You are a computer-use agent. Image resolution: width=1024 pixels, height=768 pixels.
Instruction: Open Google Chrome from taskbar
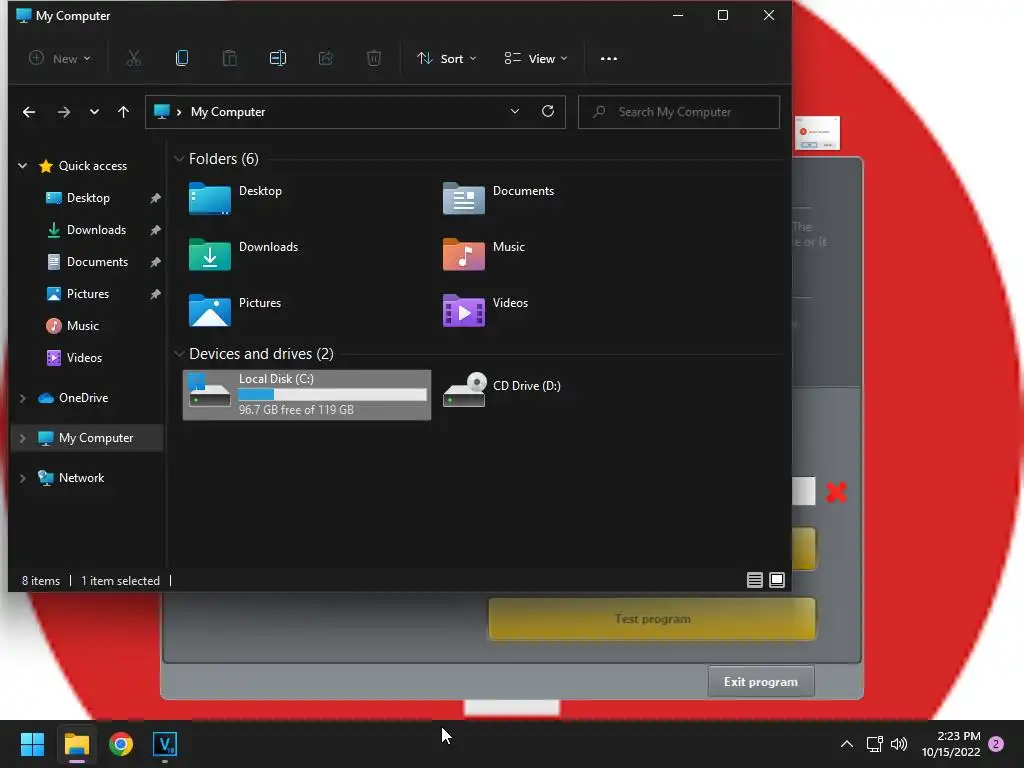coord(121,744)
